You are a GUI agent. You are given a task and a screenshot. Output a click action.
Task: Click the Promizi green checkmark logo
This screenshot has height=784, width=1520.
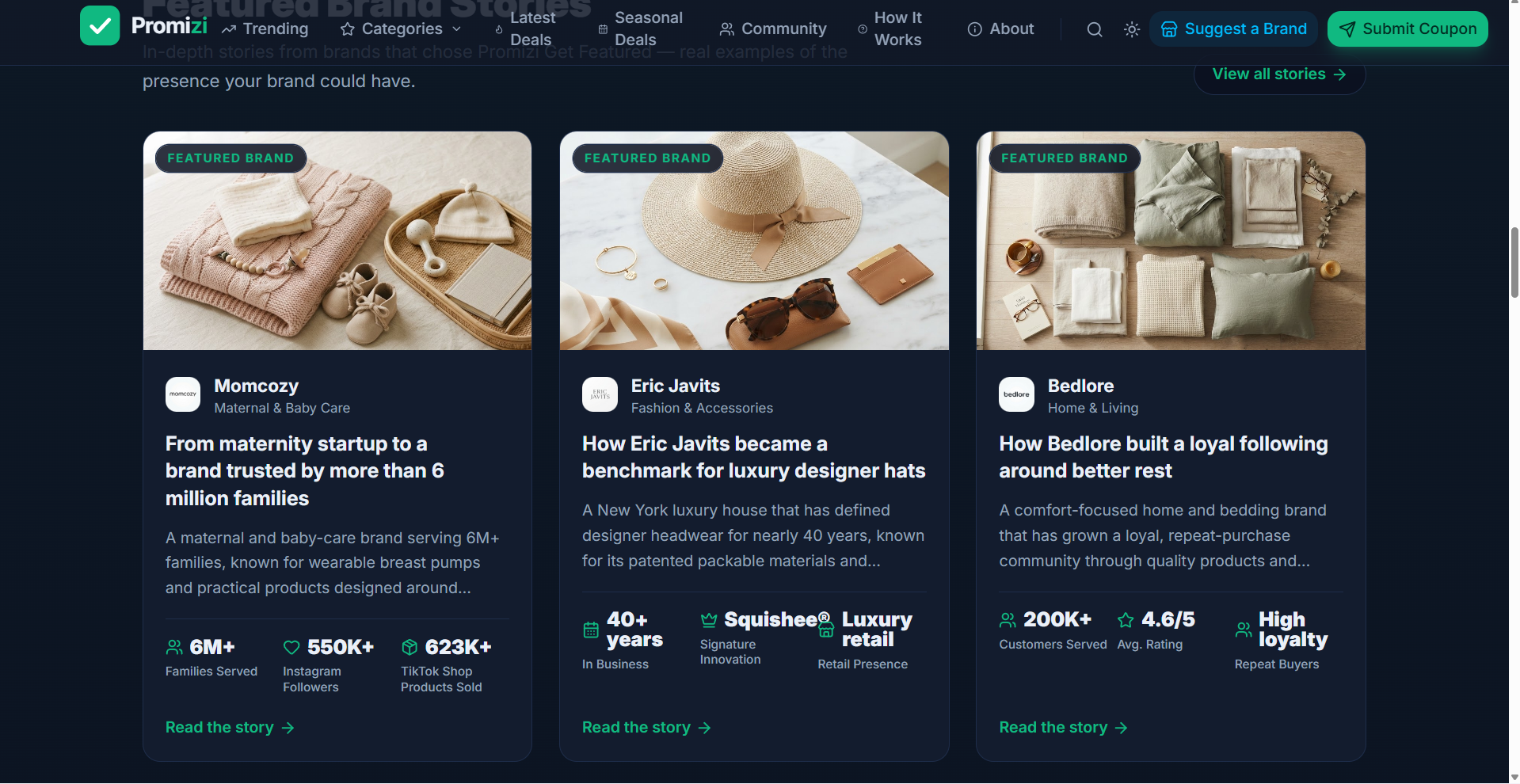pyautogui.click(x=100, y=26)
